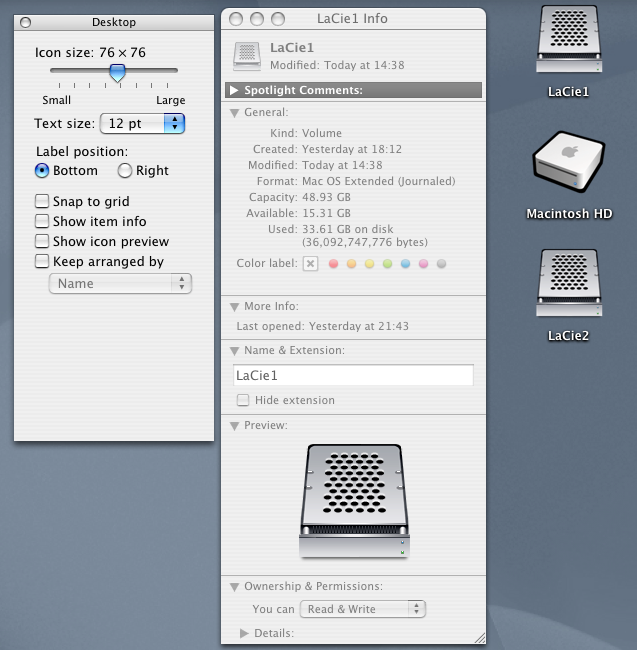Click resize grip of Info window
The width and height of the screenshot is (637, 650).
(479, 638)
